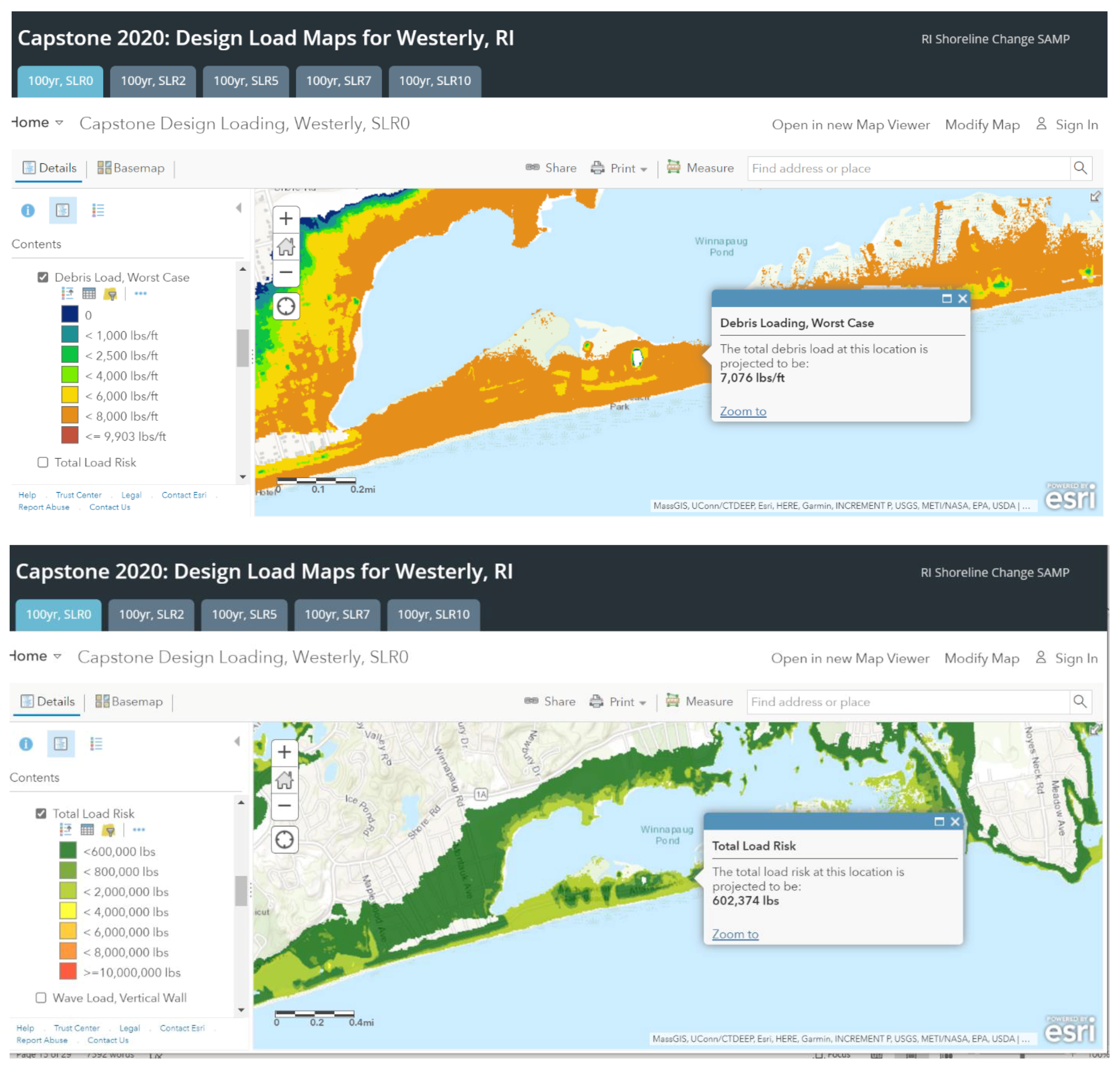The height and width of the screenshot is (1069, 1120).
Task: Open legend list icon in upper Contents panel
Action: [98, 210]
